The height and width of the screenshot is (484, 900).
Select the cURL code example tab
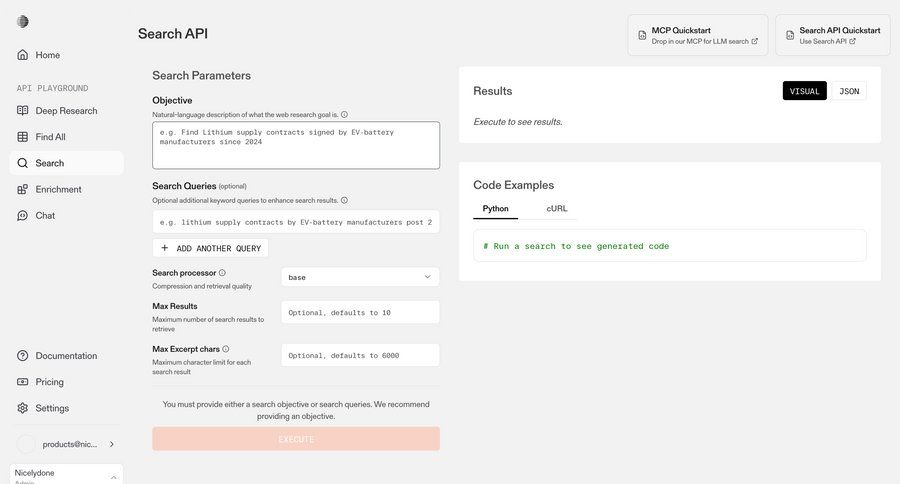click(557, 208)
